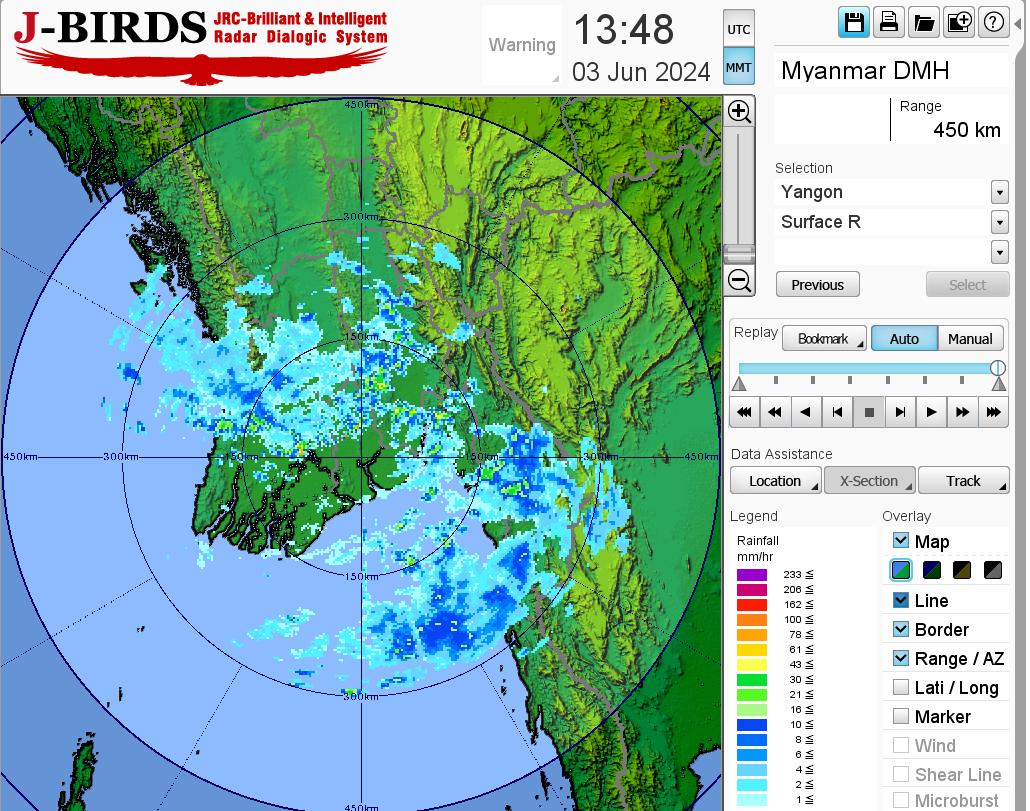
Task: Click the print icon in toolbar
Action: click(x=889, y=23)
